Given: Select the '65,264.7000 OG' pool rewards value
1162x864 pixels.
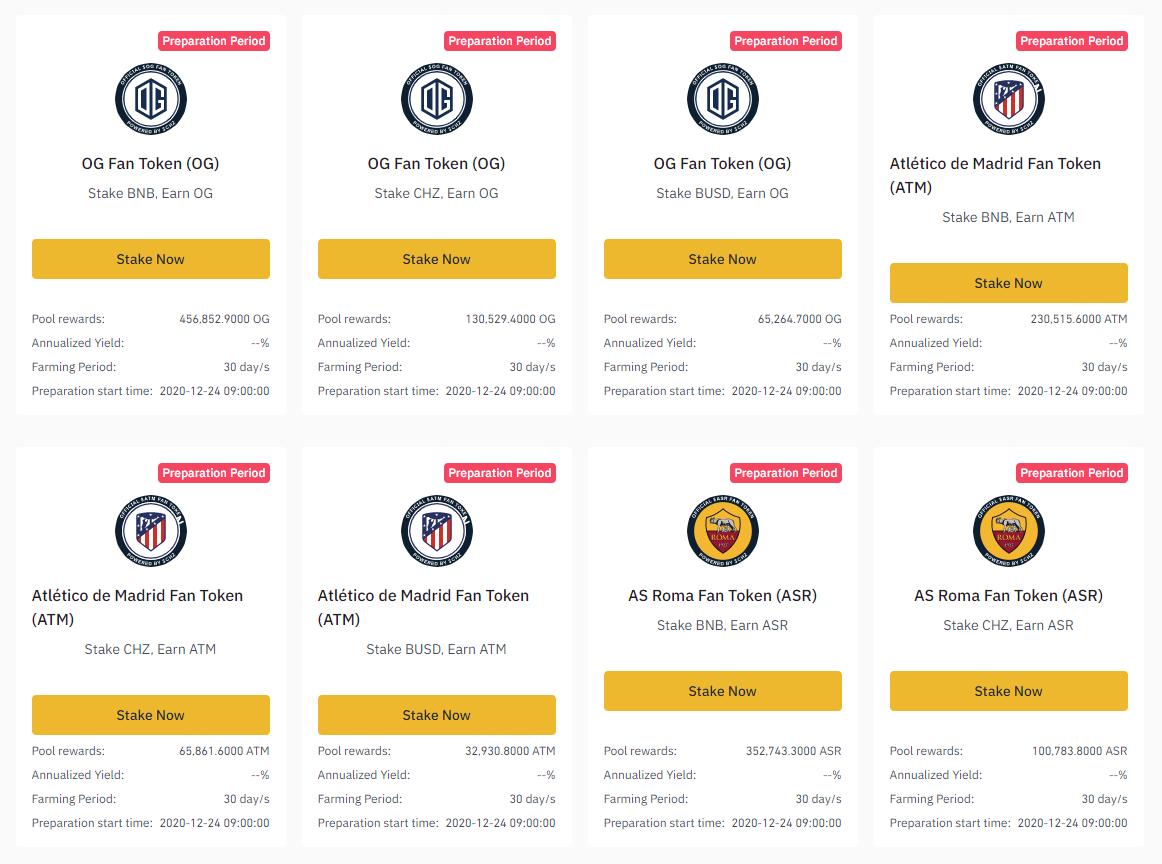Looking at the screenshot, I should point(800,319).
